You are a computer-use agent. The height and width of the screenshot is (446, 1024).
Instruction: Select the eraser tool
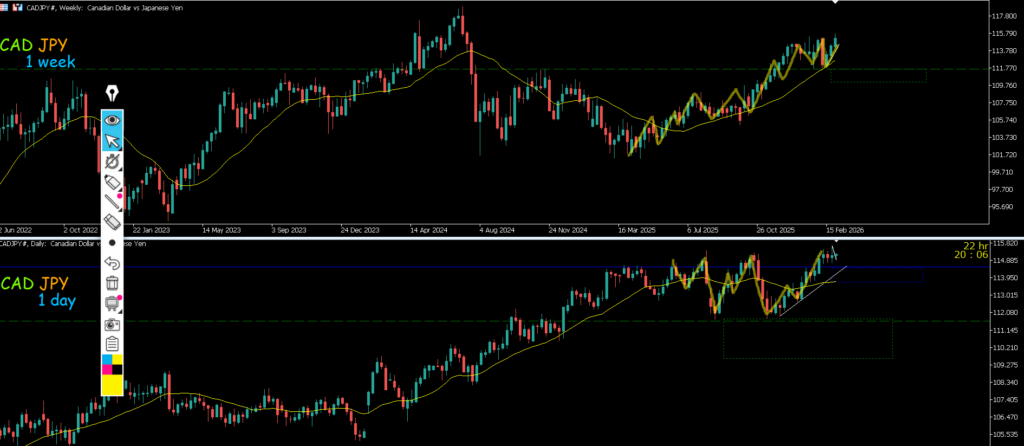pyautogui.click(x=112, y=223)
